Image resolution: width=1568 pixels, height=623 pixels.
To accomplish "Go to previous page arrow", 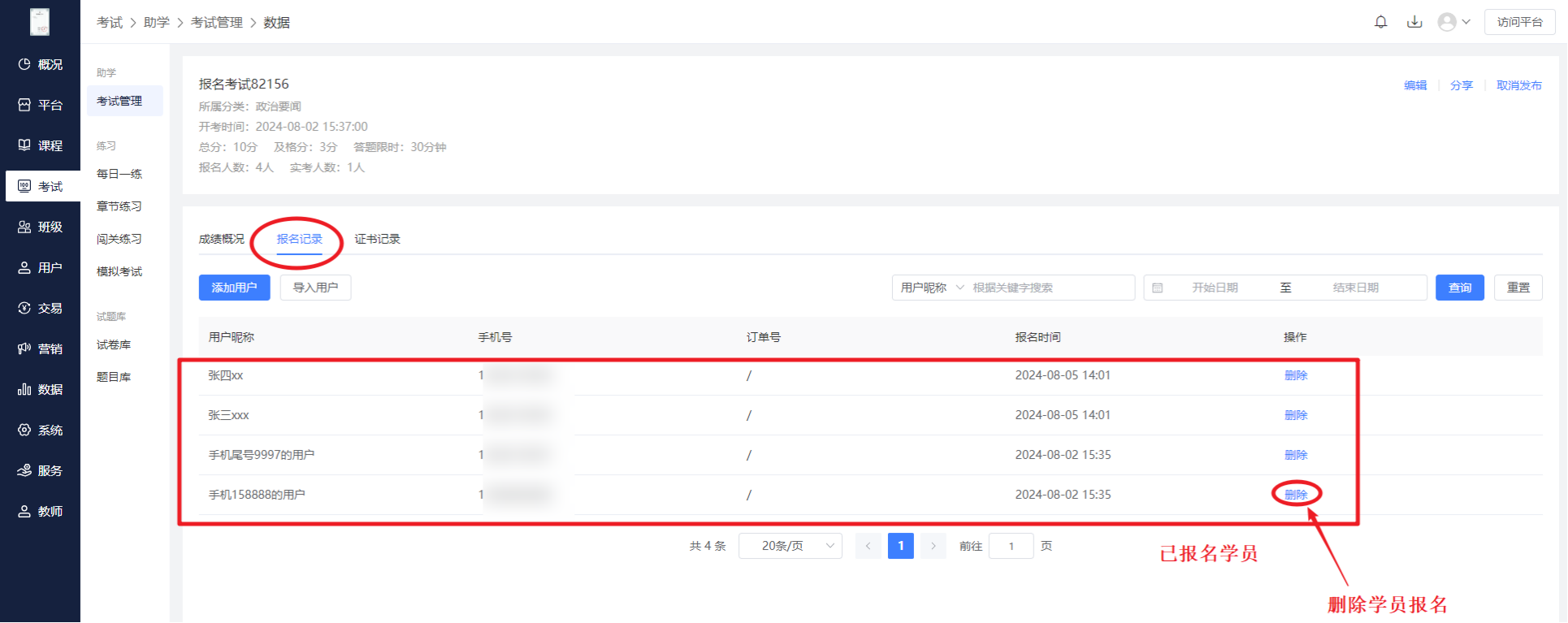I will 868,546.
